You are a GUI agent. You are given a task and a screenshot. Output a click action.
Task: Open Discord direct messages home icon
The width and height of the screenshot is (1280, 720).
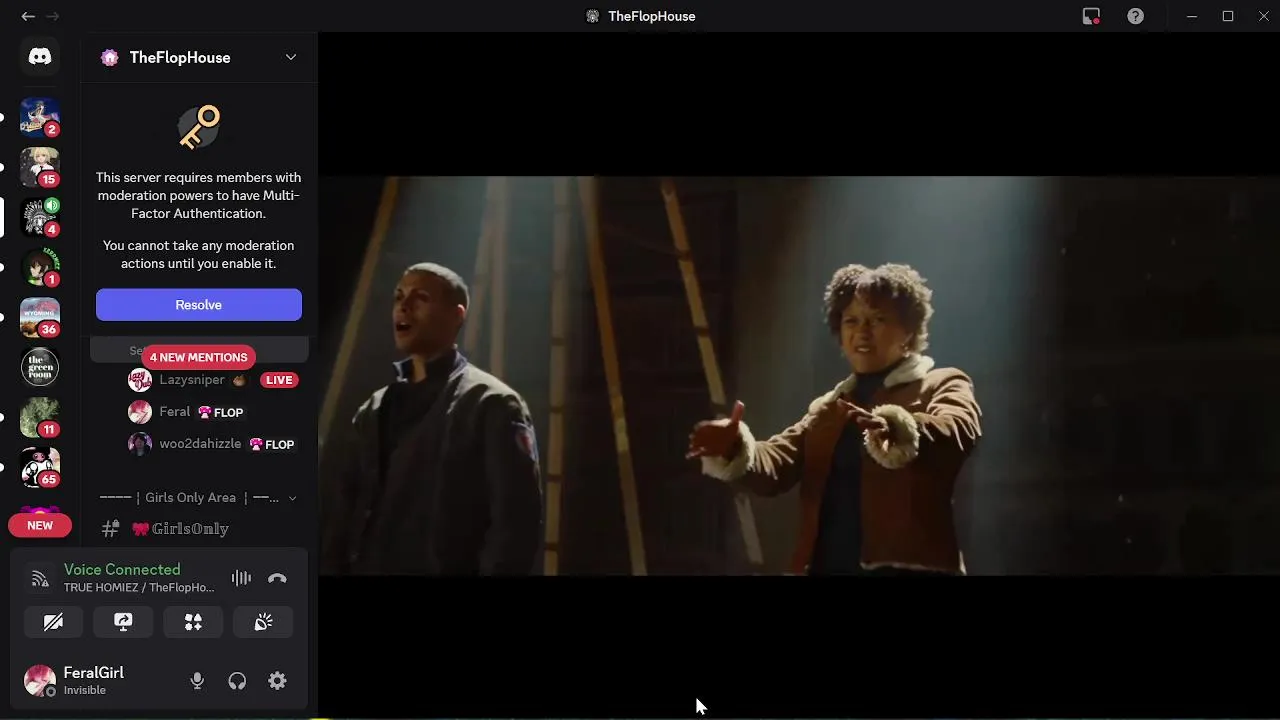coord(40,57)
